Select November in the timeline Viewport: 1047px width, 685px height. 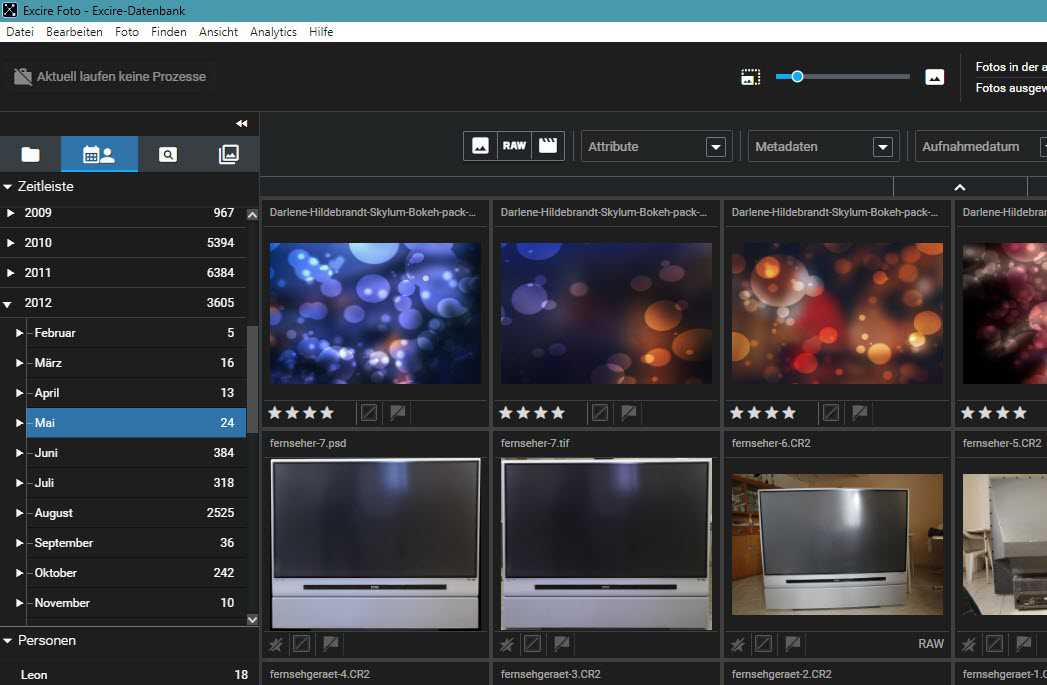pyautogui.click(x=136, y=603)
